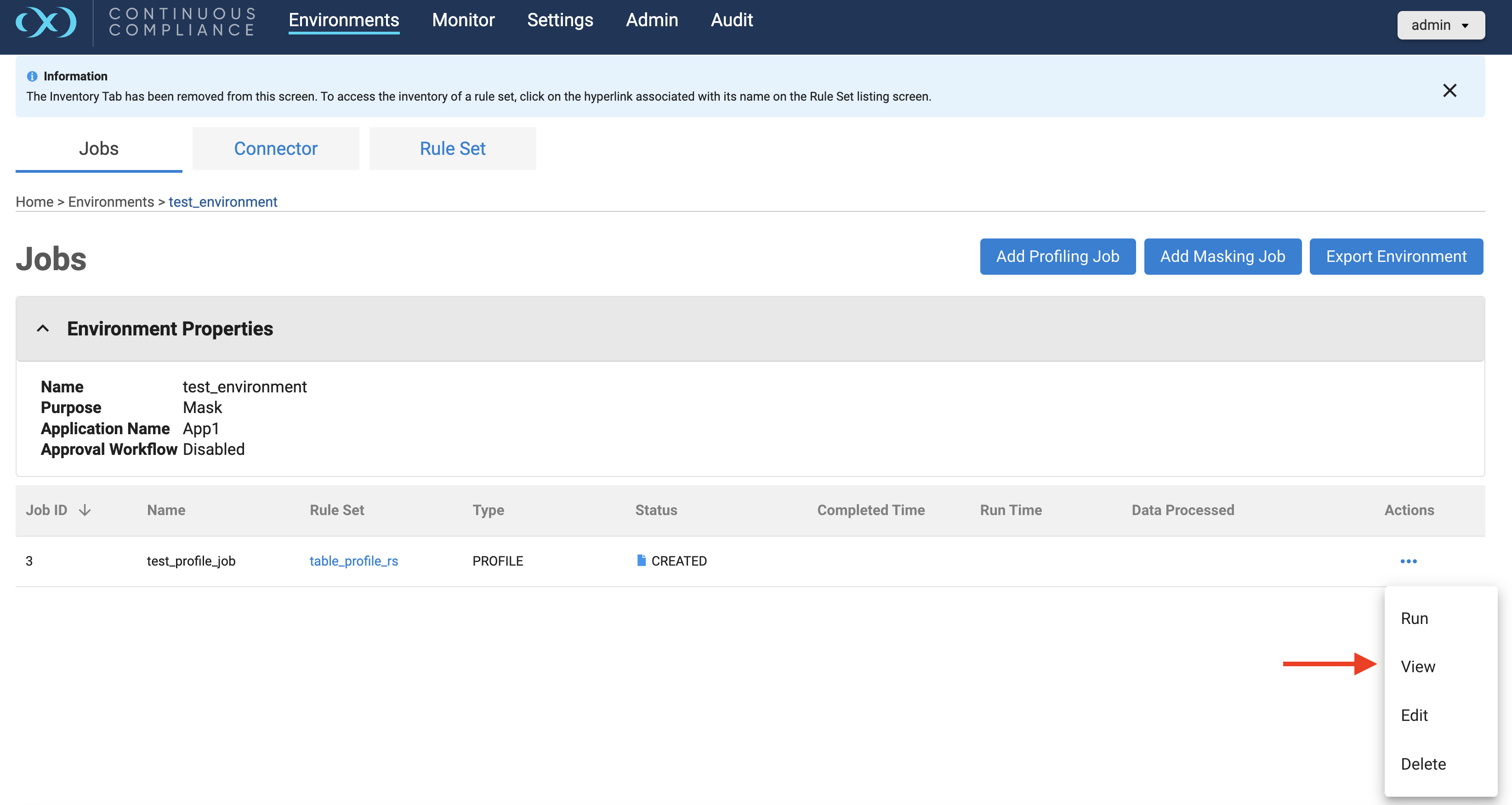Open the table_profile_rs rule set link
This screenshot has width=1512, height=805.
(353, 561)
